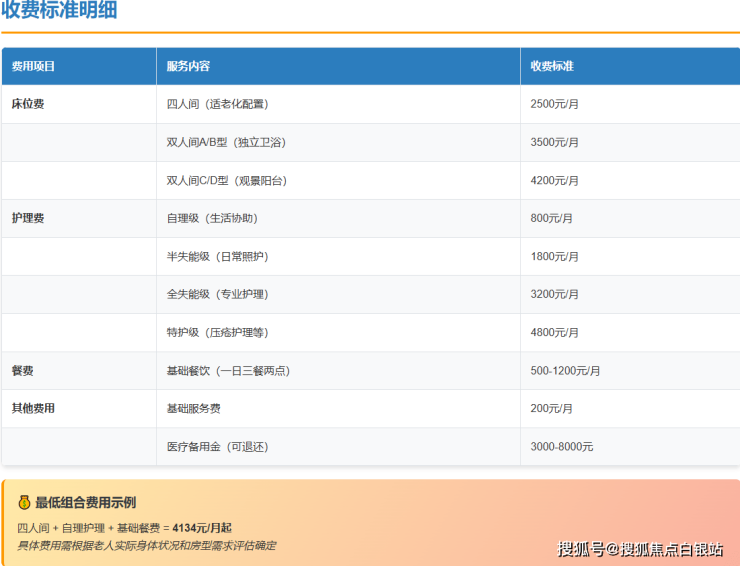Click the 3000-8000元 deposit amount

pos(561,446)
